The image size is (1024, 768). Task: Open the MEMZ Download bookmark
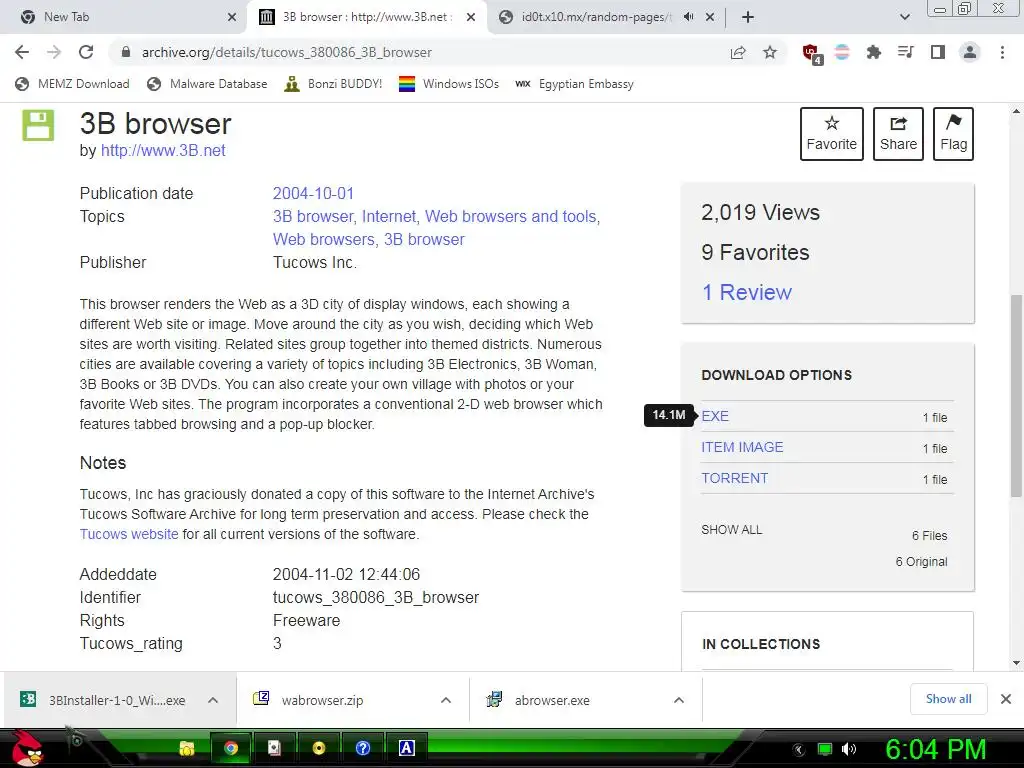tap(72, 84)
